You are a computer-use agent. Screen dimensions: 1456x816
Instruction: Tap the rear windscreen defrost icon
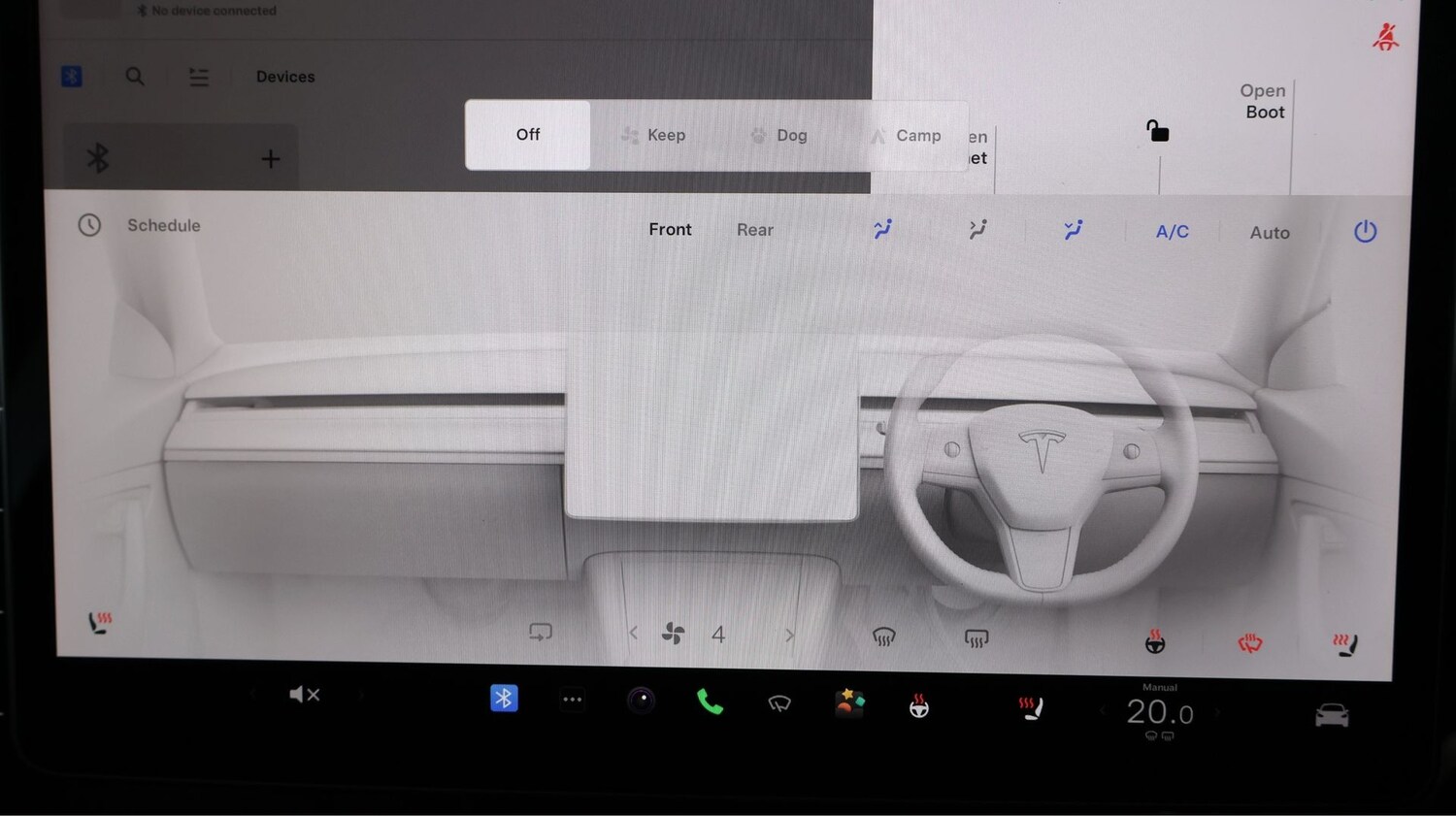point(976,636)
